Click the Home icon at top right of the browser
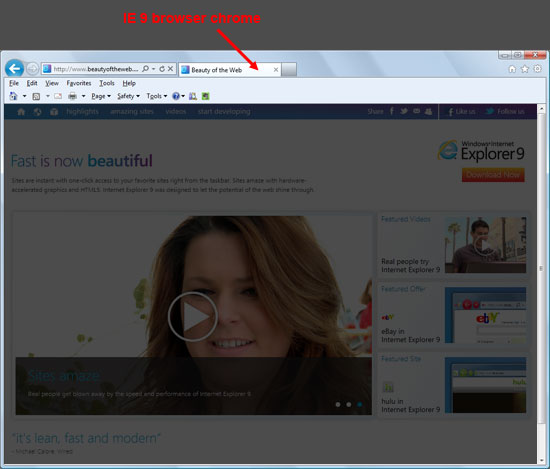The image size is (550, 469). click(512, 69)
